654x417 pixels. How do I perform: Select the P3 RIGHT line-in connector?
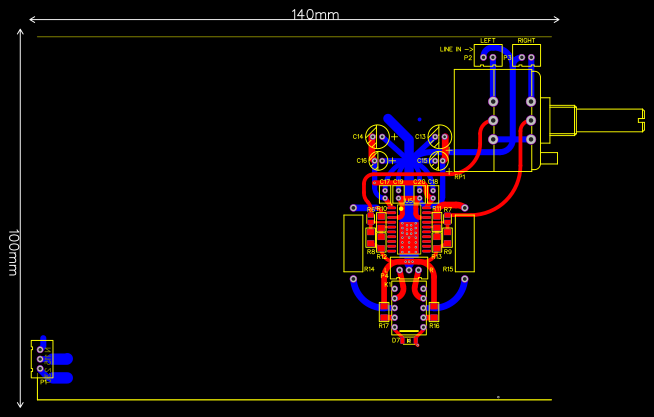(526, 57)
